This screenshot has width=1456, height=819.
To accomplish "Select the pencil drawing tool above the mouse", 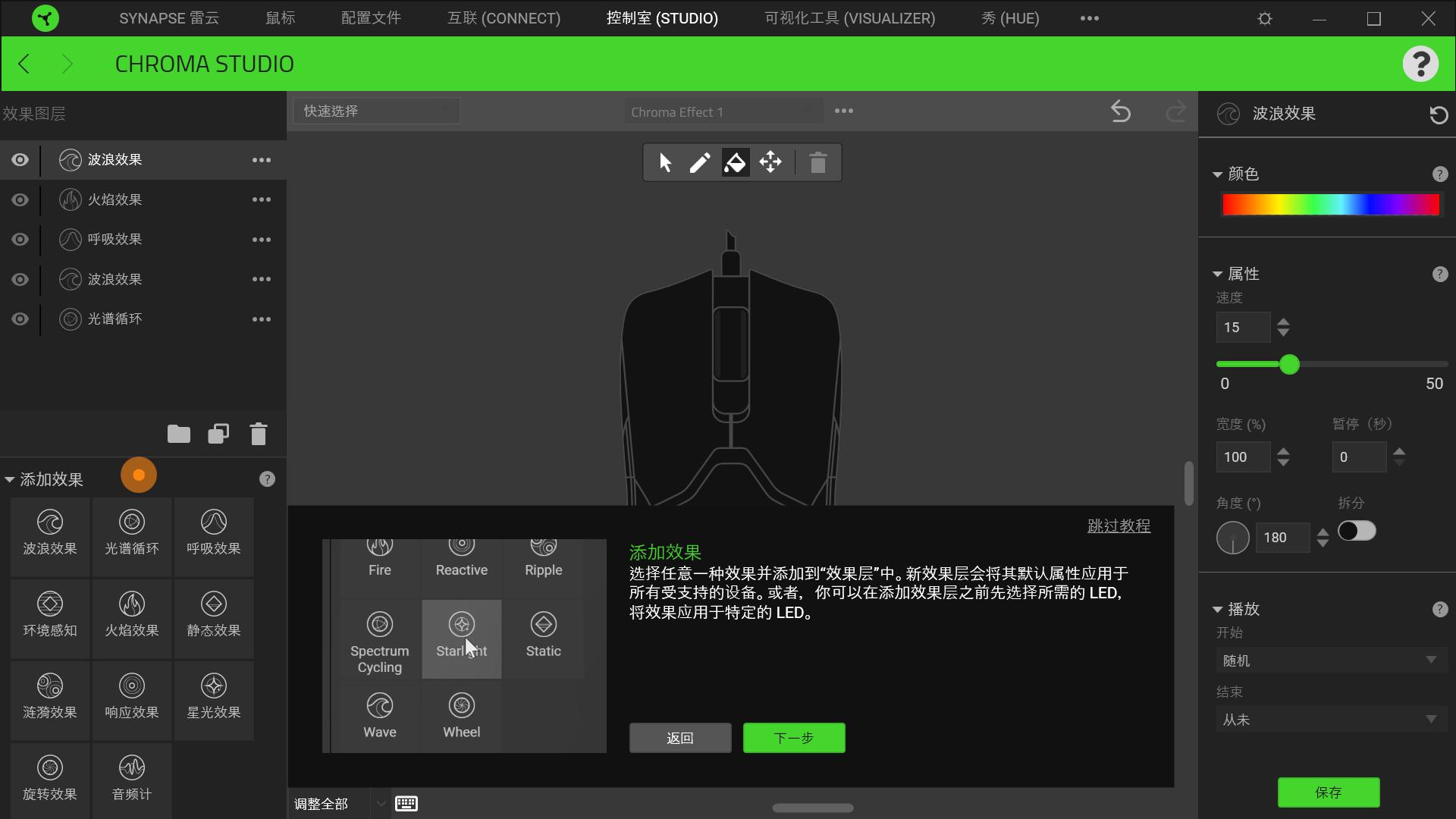I will [699, 162].
